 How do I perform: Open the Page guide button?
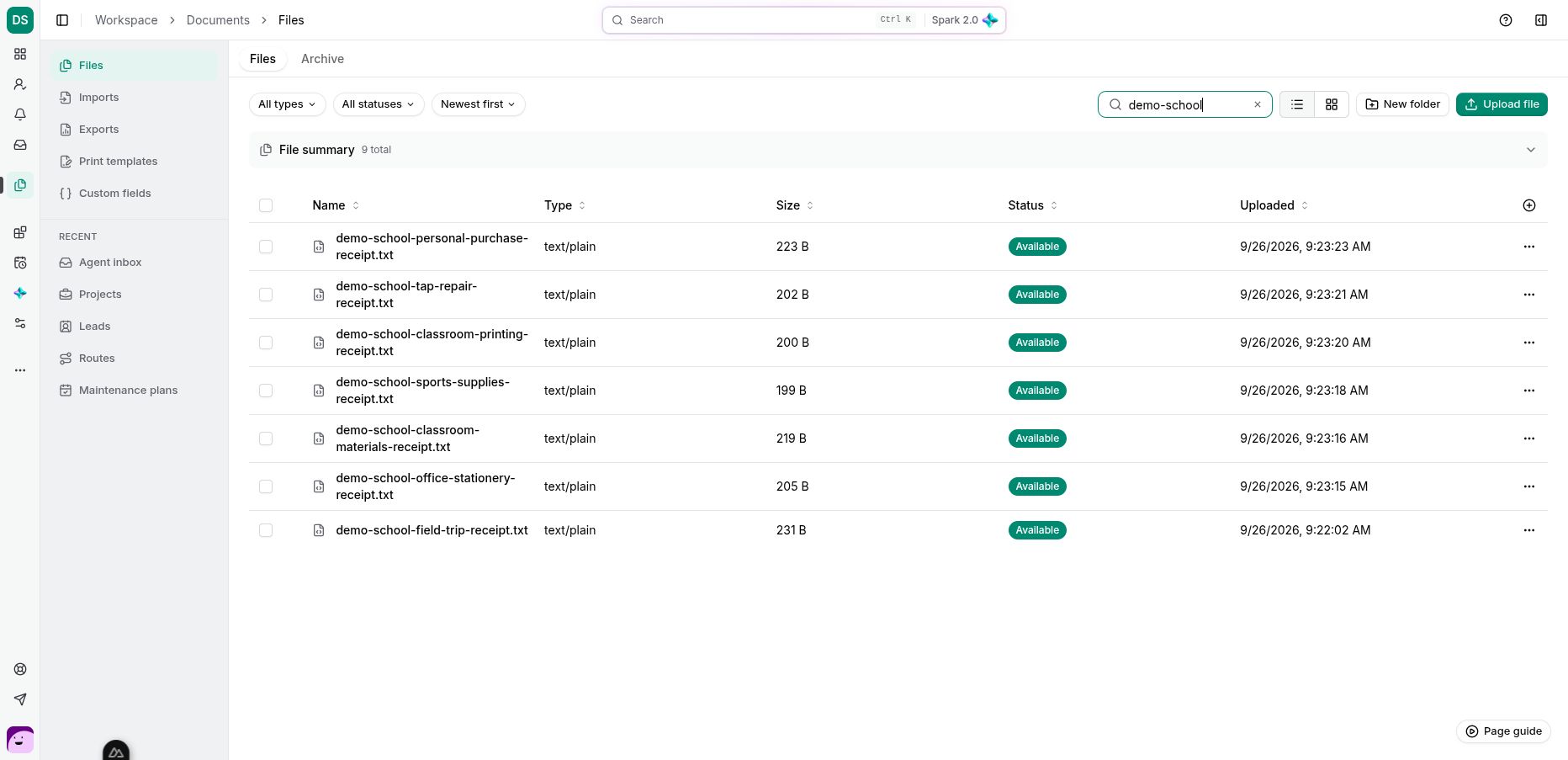pyautogui.click(x=1503, y=731)
